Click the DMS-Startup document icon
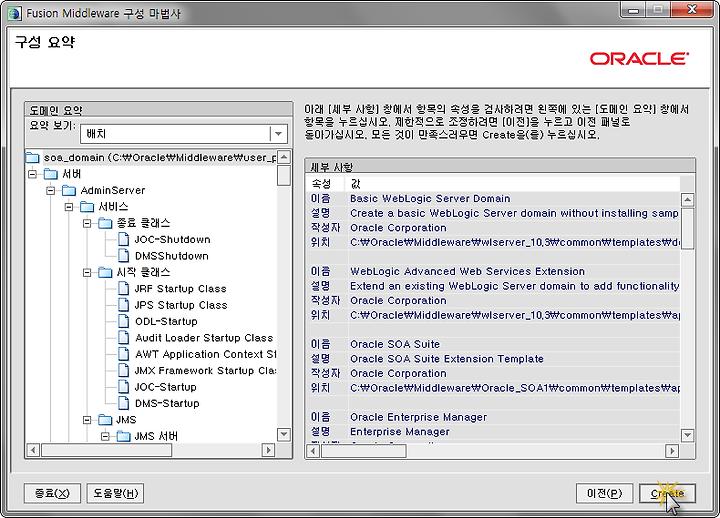 tap(124, 403)
